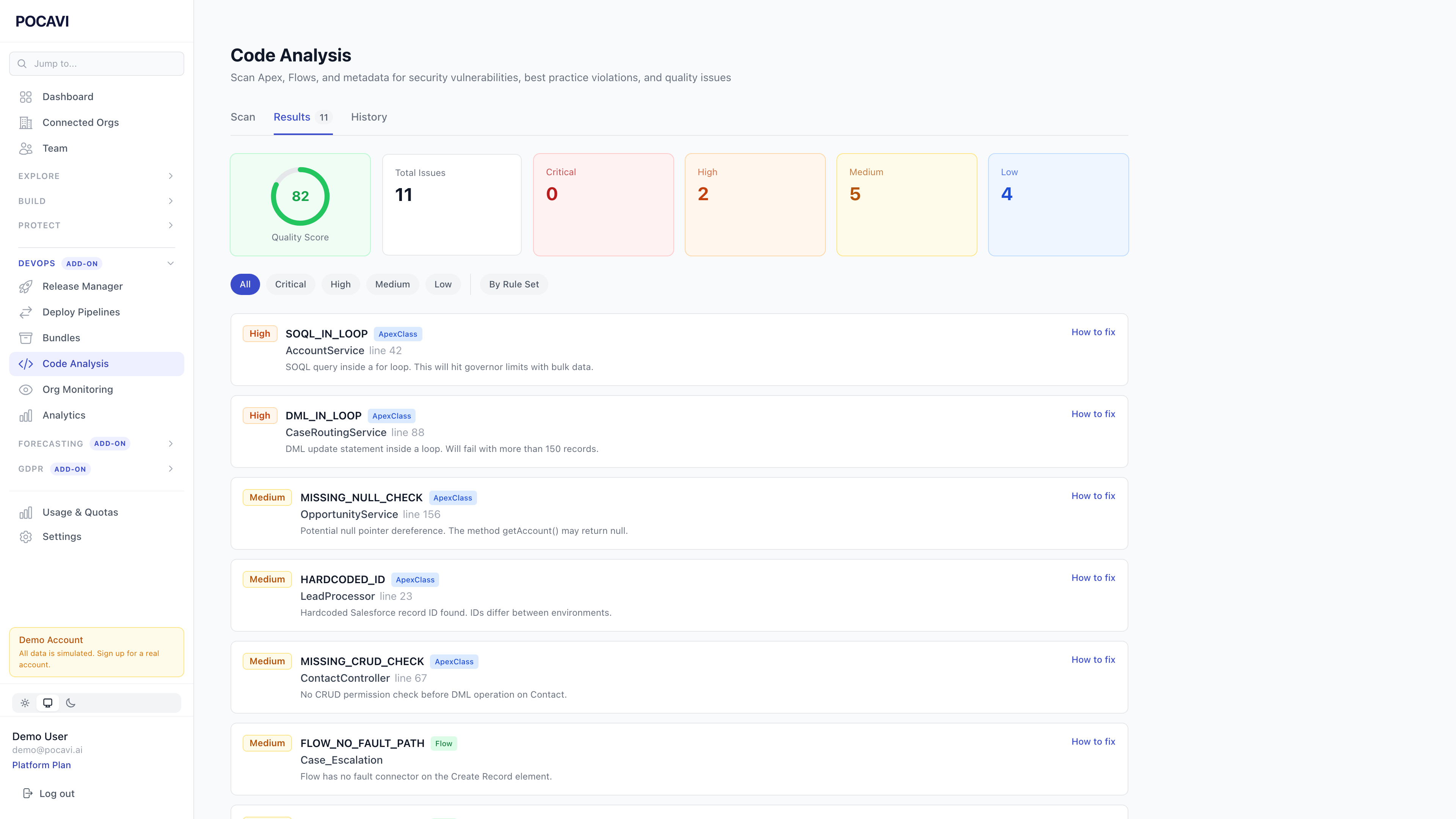Viewport: 1456px width, 819px height.
Task: Select the All severity filter
Action: click(245, 284)
